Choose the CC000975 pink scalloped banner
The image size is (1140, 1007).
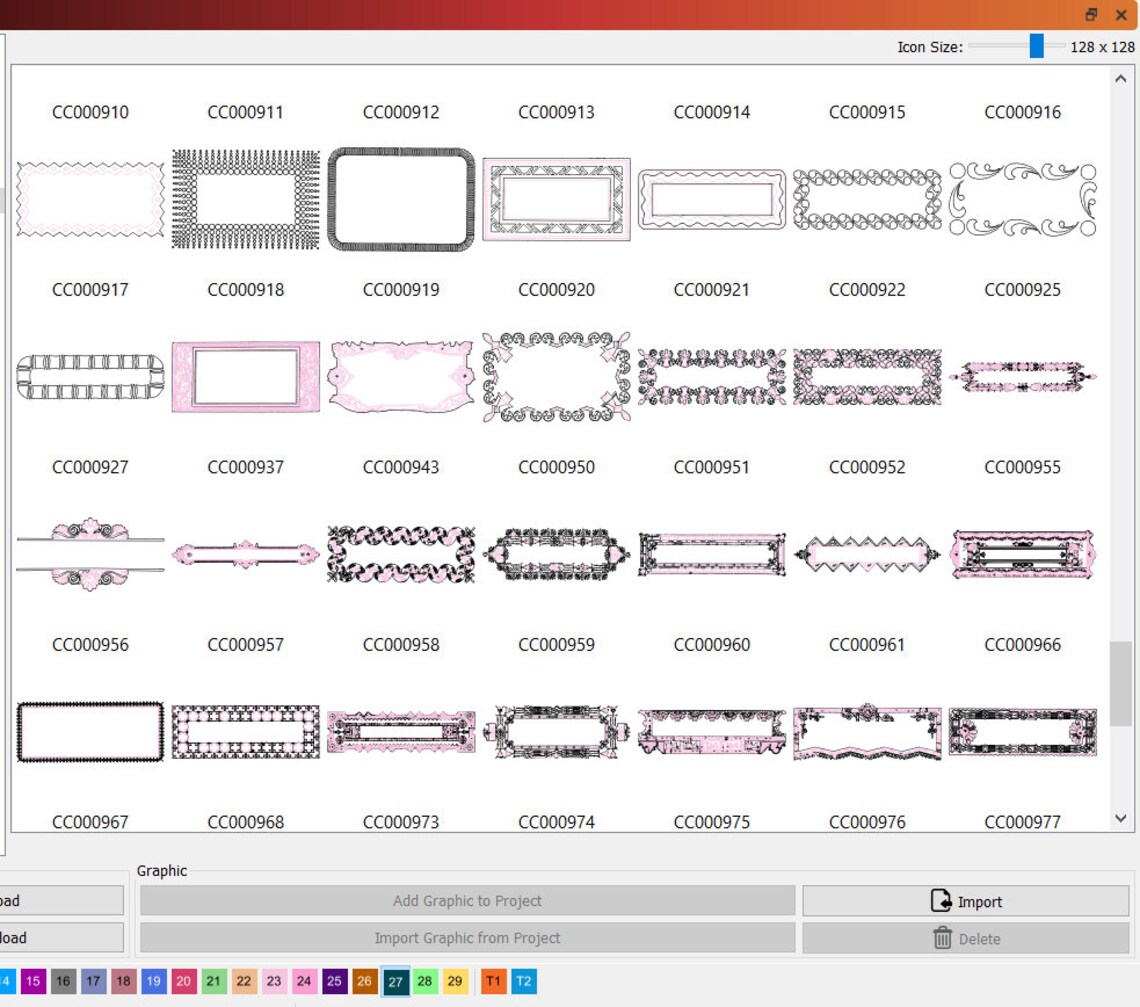coord(712,731)
